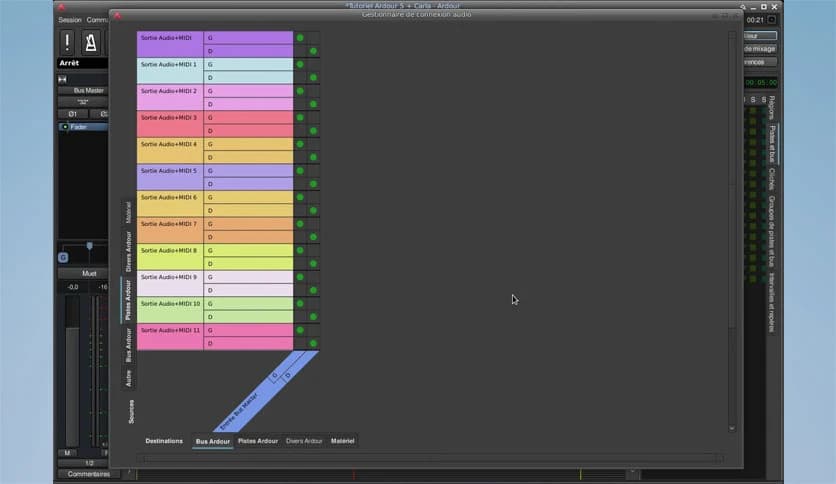This screenshot has width=836, height=484.
Task: Click the blue G group button in mixer strip
Action: (63, 257)
